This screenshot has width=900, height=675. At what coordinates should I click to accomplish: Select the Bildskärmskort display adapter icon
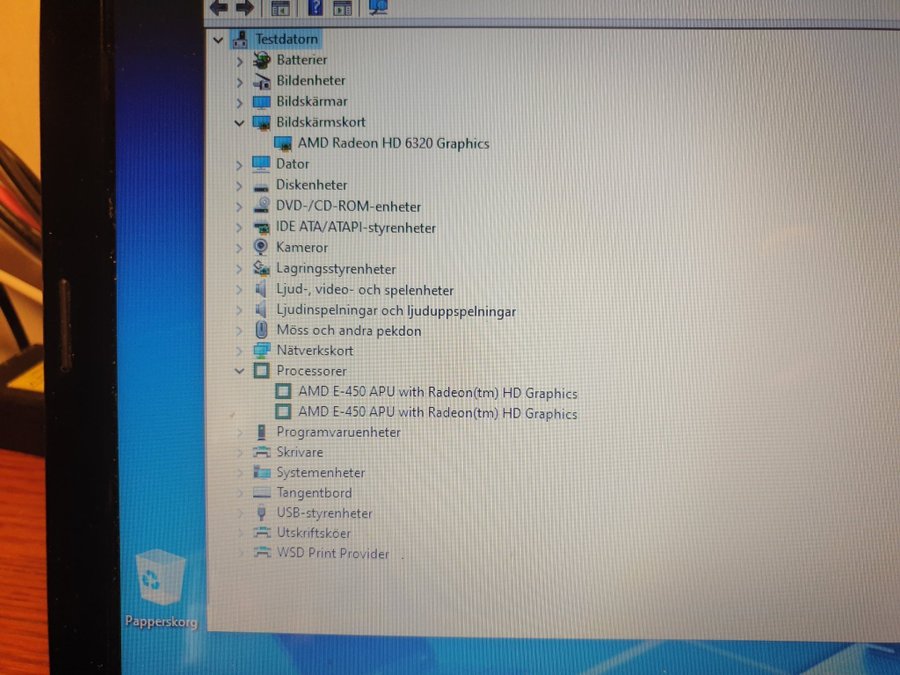tap(262, 123)
